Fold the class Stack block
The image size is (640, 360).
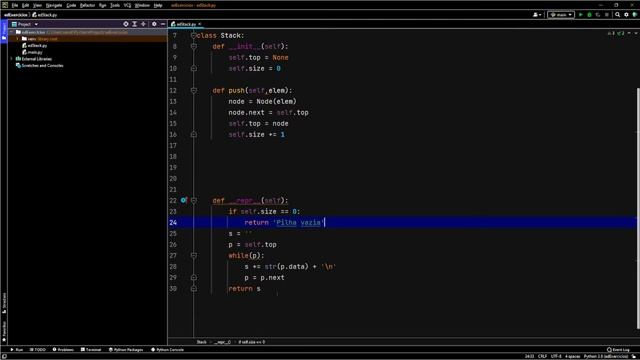tap(194, 36)
